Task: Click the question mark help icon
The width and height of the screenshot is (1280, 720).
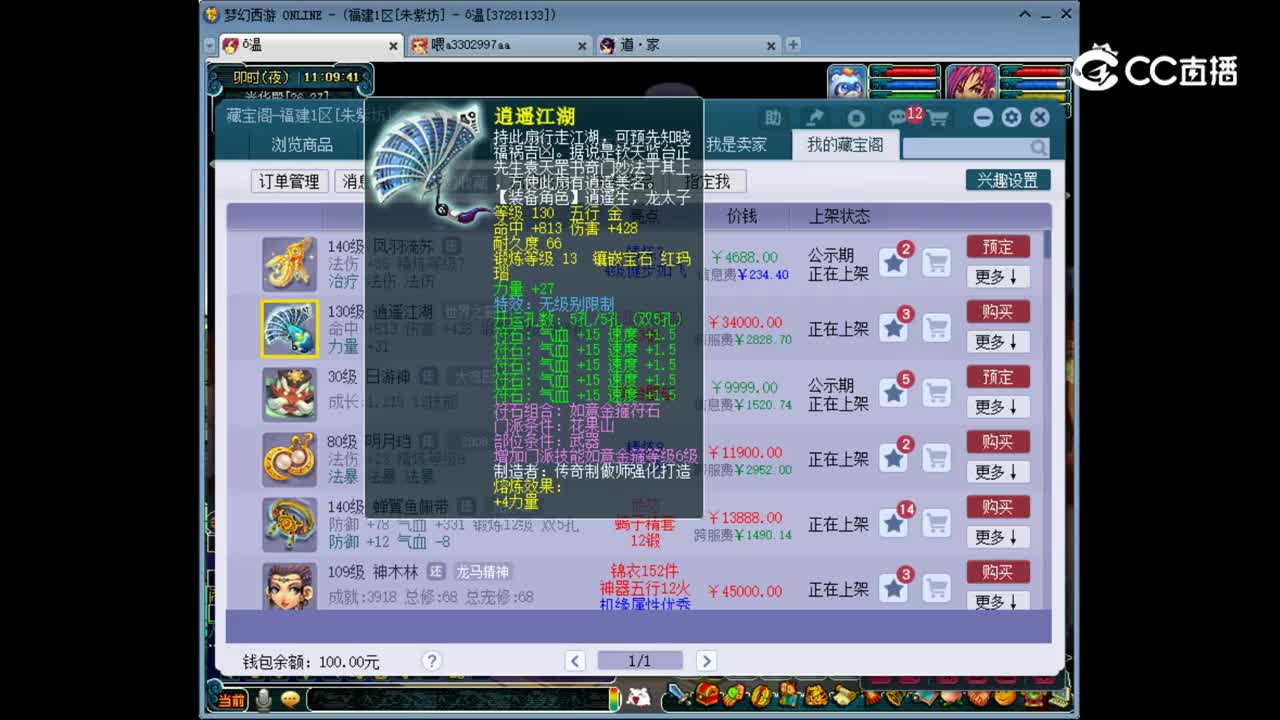Action: pos(432,661)
